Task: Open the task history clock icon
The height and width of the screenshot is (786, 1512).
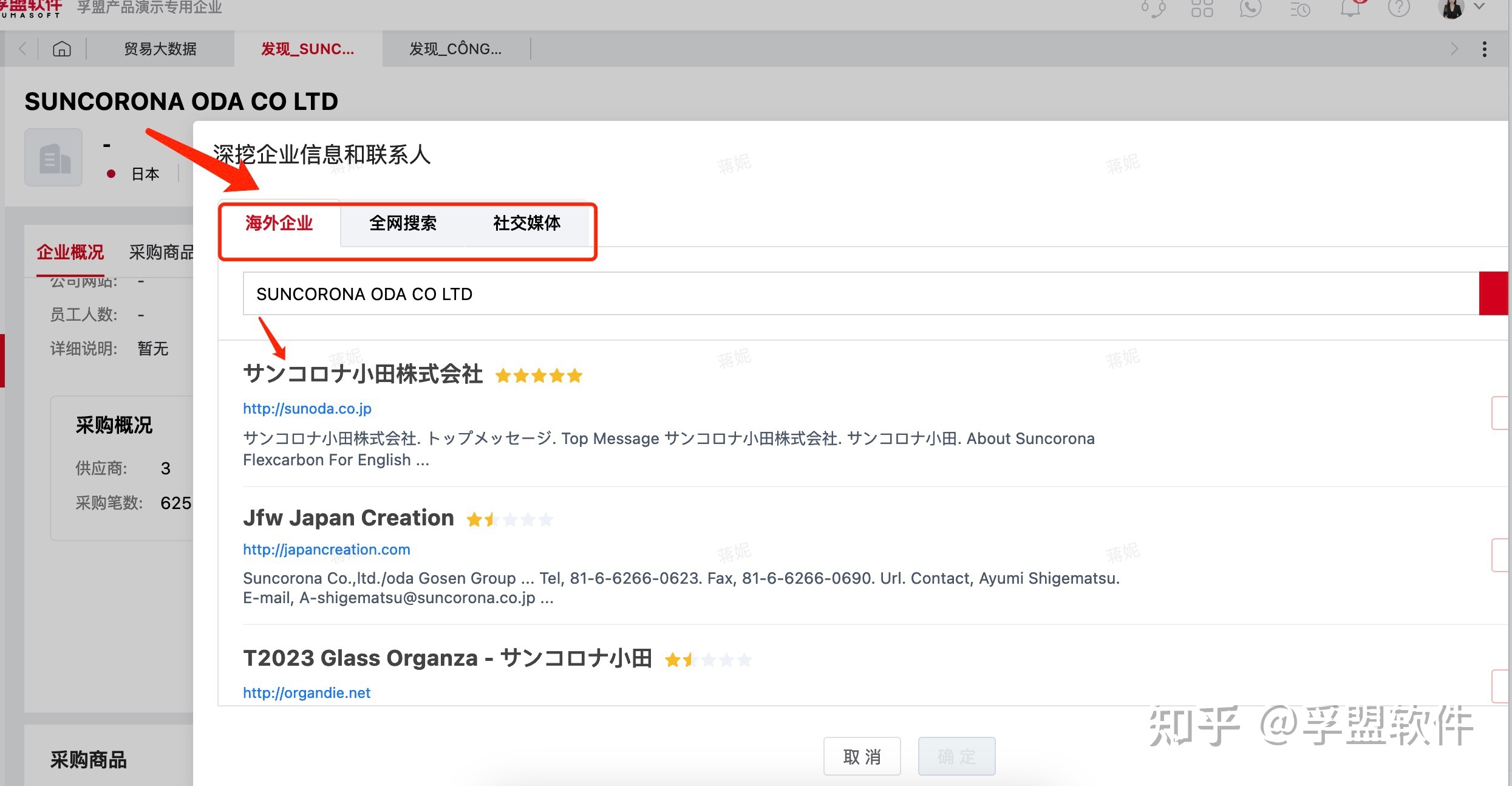Action: (x=1300, y=9)
